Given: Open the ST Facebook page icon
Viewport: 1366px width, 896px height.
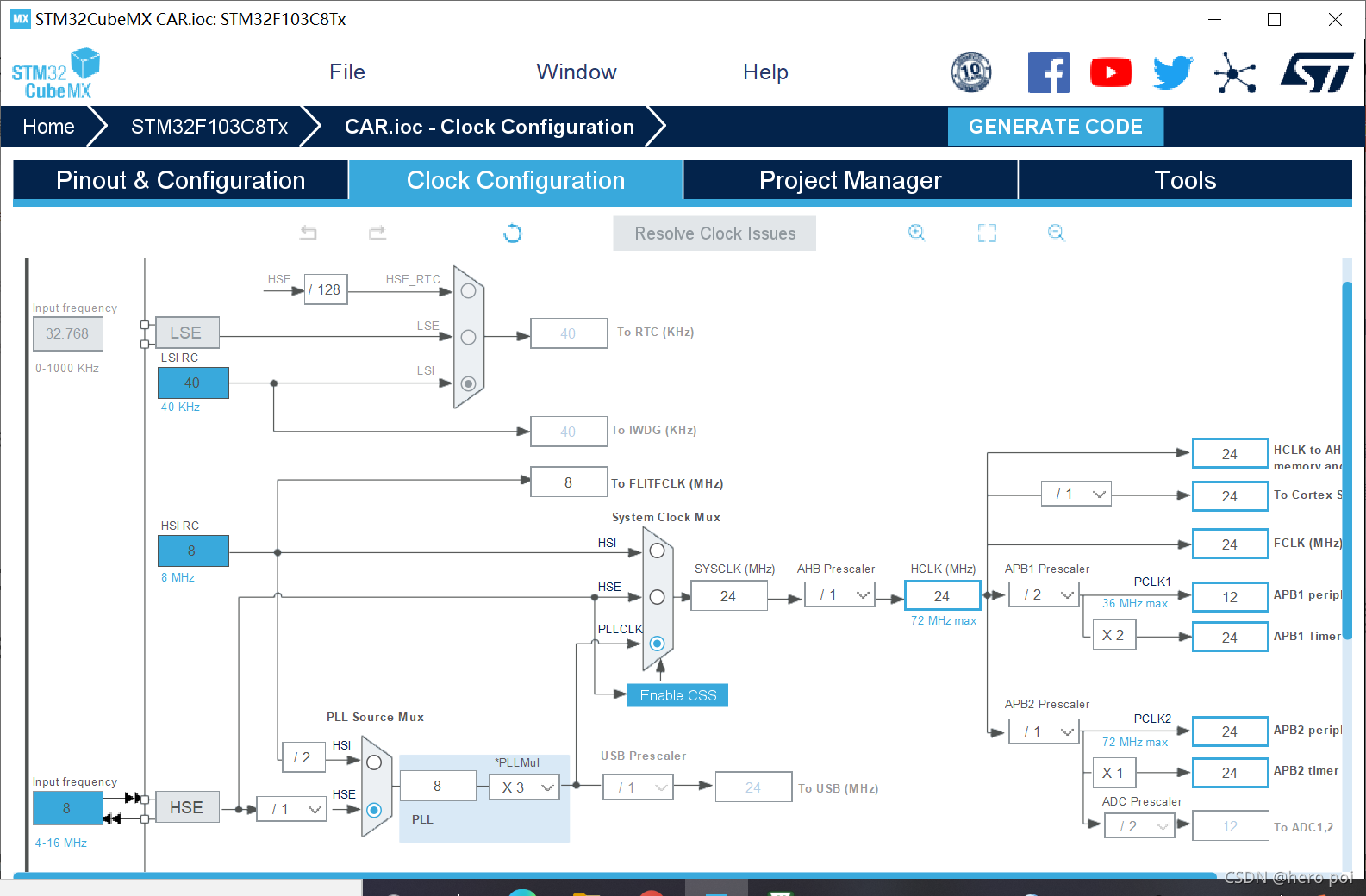Looking at the screenshot, I should (1048, 72).
